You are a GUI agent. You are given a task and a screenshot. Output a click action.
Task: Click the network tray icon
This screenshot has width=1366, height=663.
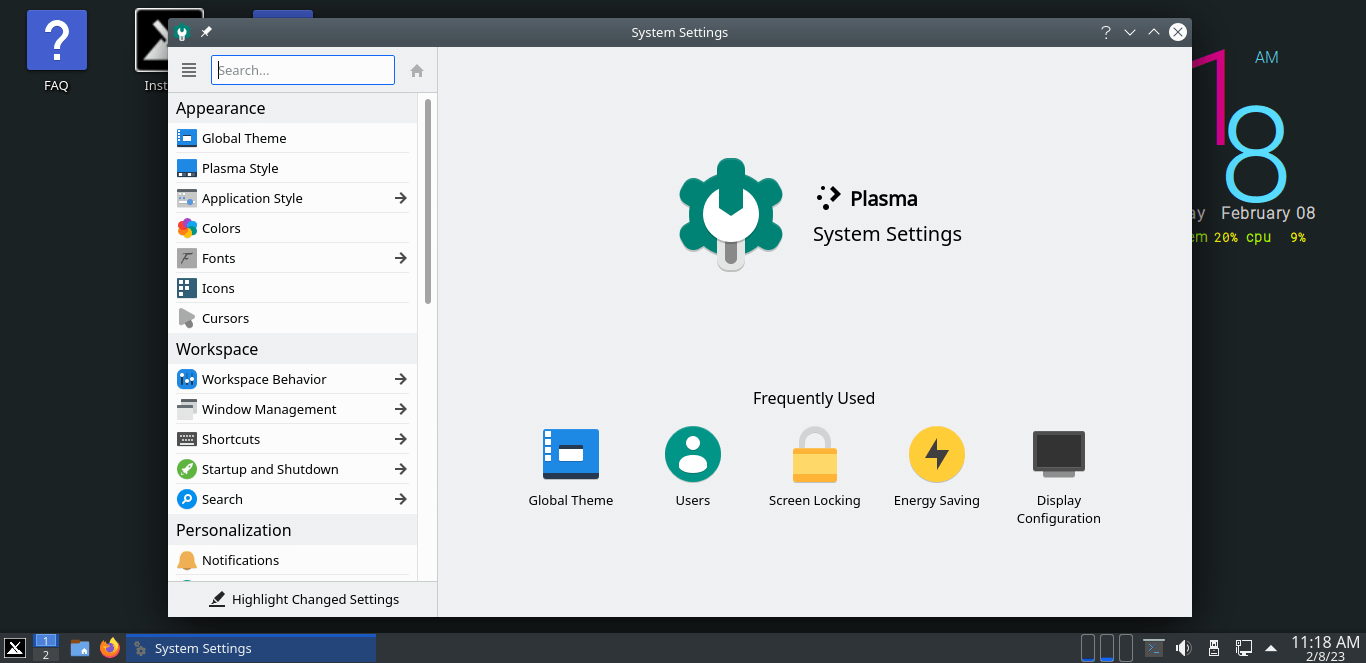tap(1244, 648)
